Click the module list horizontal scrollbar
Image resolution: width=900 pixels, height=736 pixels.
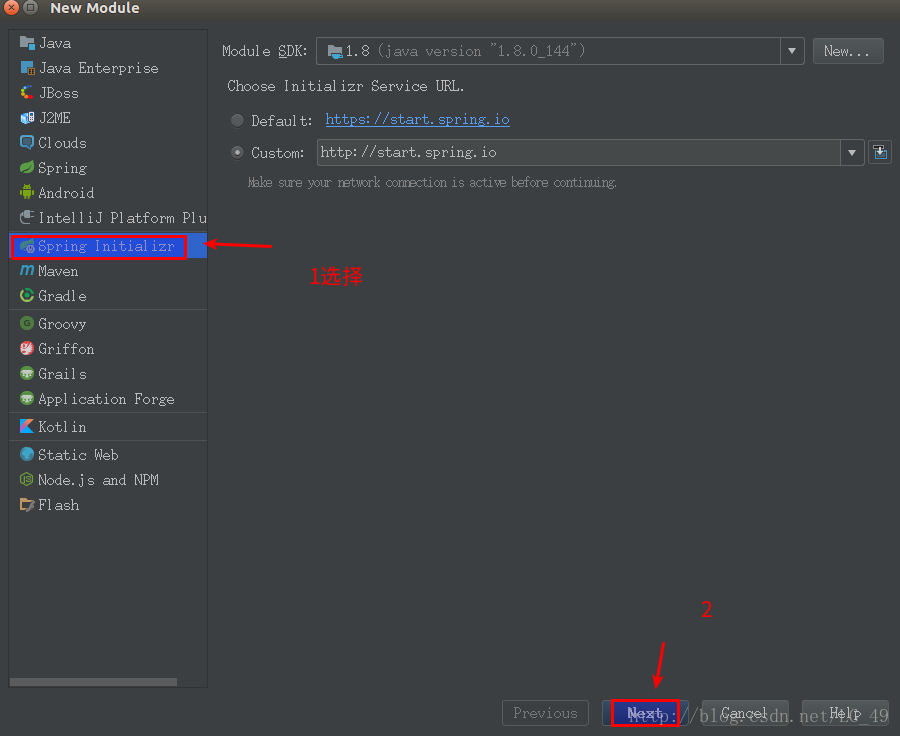(93, 682)
